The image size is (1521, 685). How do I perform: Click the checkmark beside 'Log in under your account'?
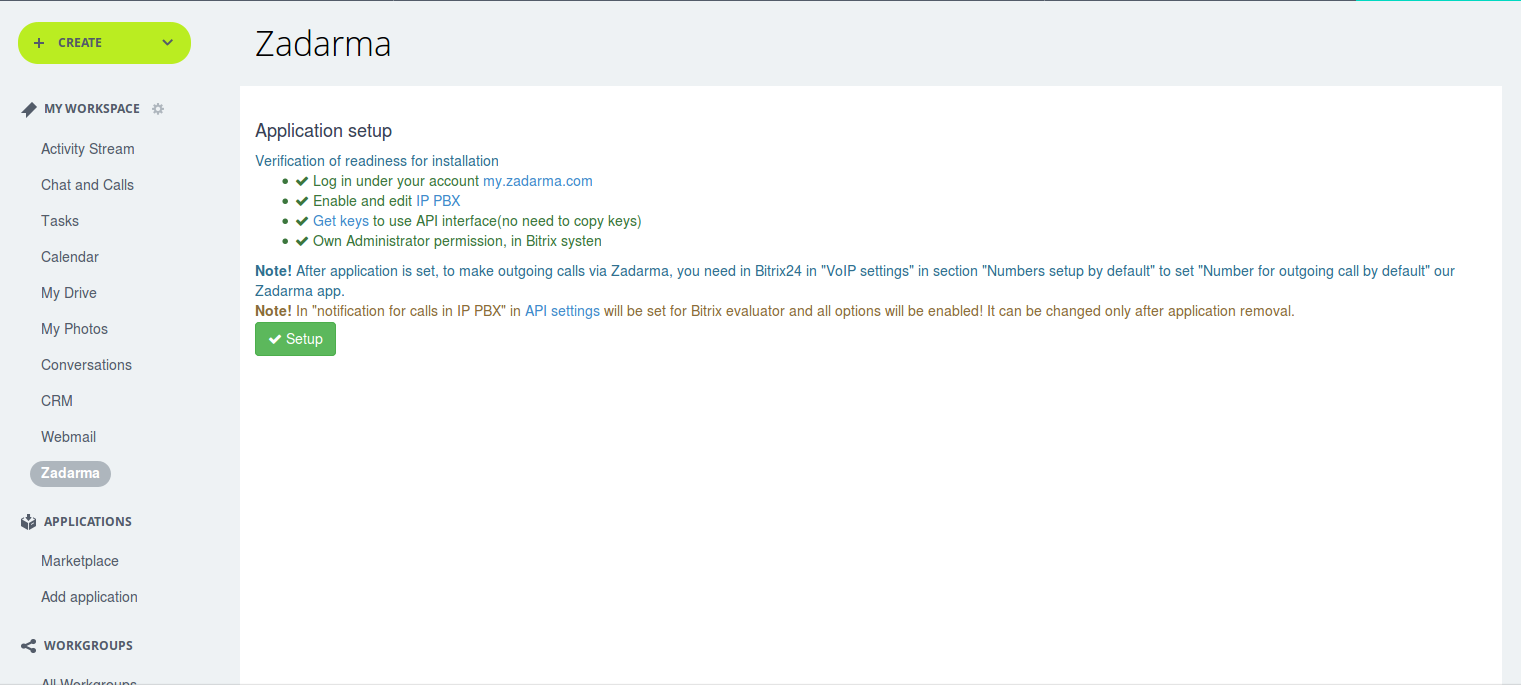coord(302,181)
